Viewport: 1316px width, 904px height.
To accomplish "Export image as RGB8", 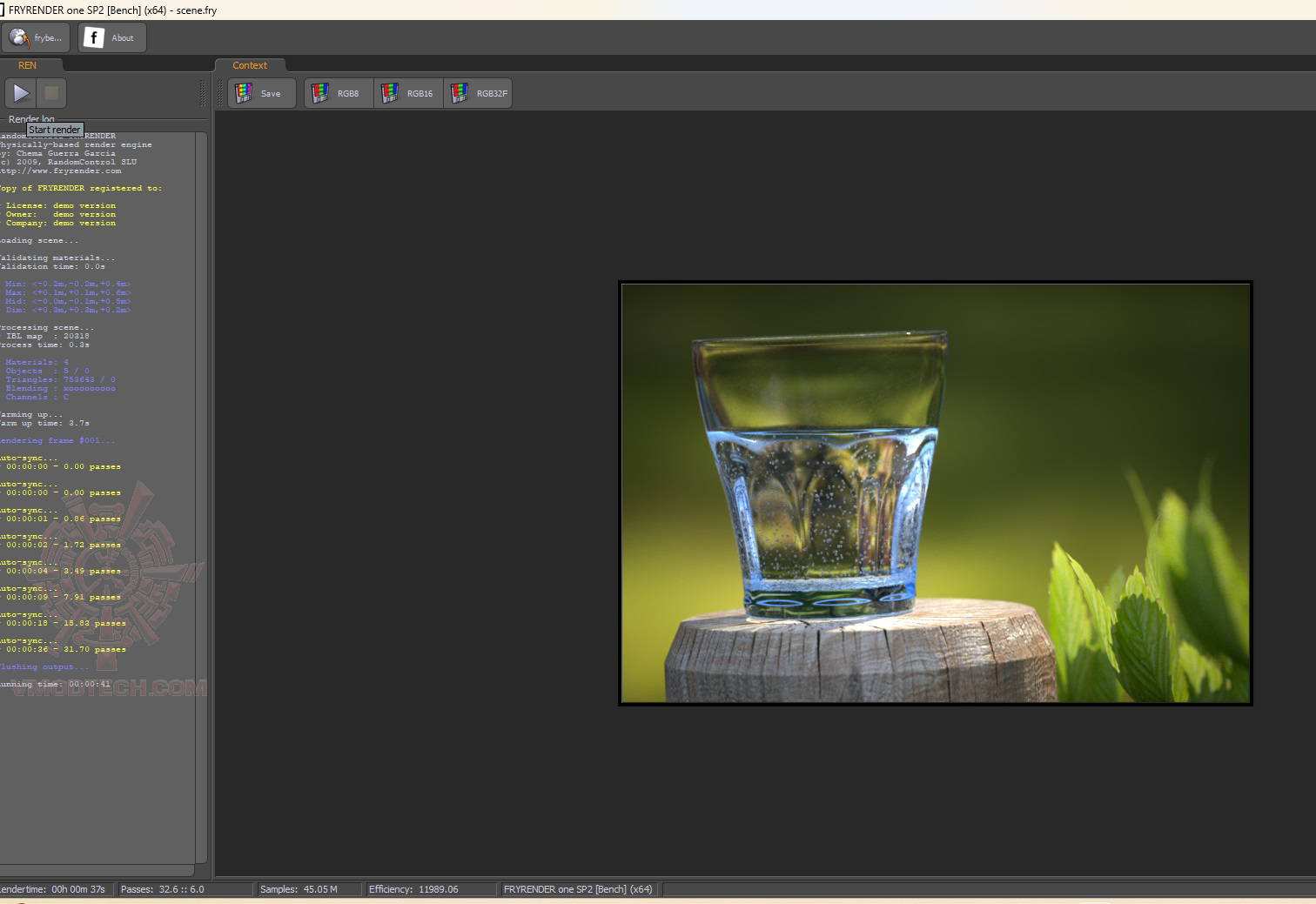I will click(x=339, y=93).
